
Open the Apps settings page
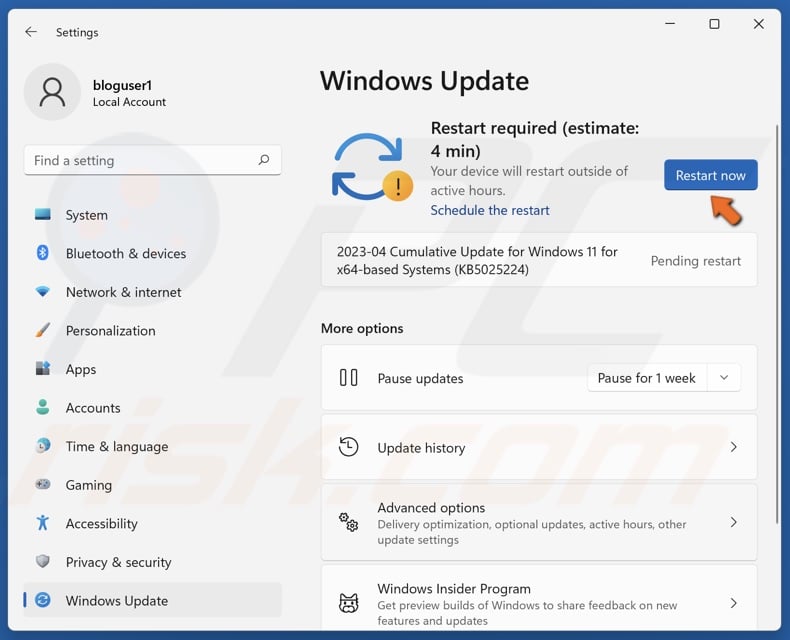pyautogui.click(x=153, y=369)
